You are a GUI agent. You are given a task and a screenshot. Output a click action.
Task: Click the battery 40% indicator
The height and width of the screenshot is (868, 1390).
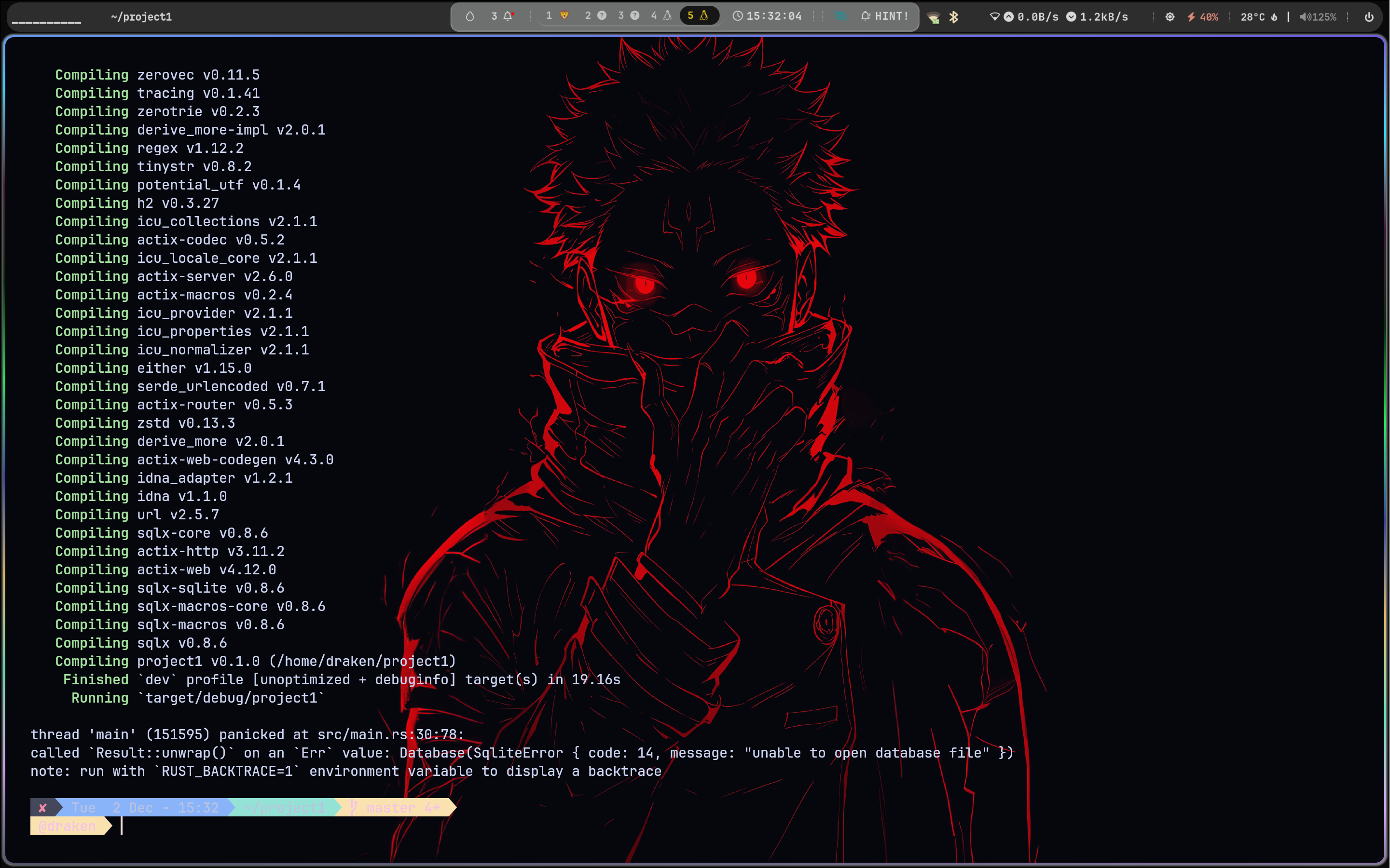[x=1203, y=17]
